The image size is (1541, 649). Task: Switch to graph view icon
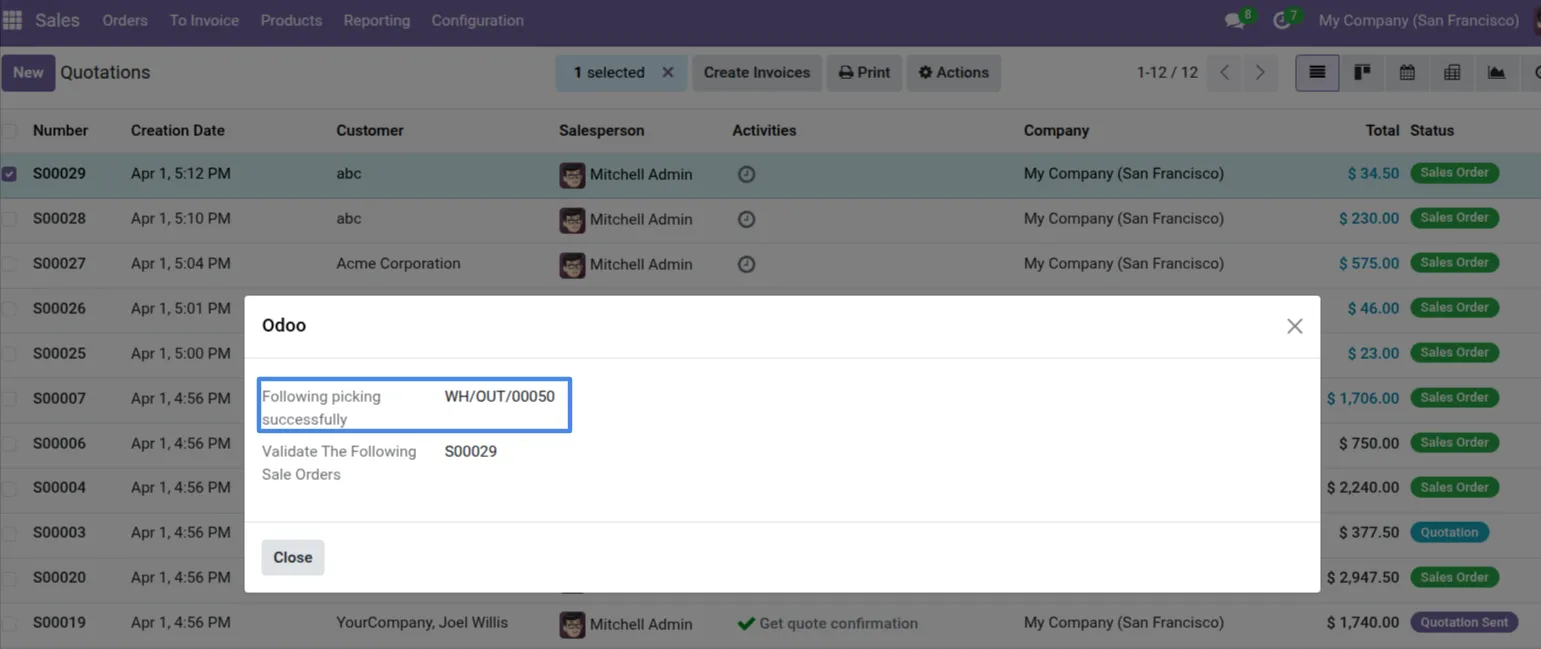1496,72
